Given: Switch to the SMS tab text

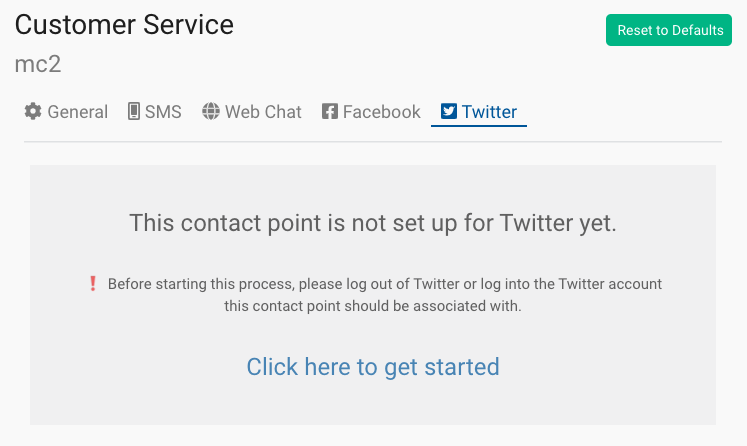Looking at the screenshot, I should click(x=163, y=112).
